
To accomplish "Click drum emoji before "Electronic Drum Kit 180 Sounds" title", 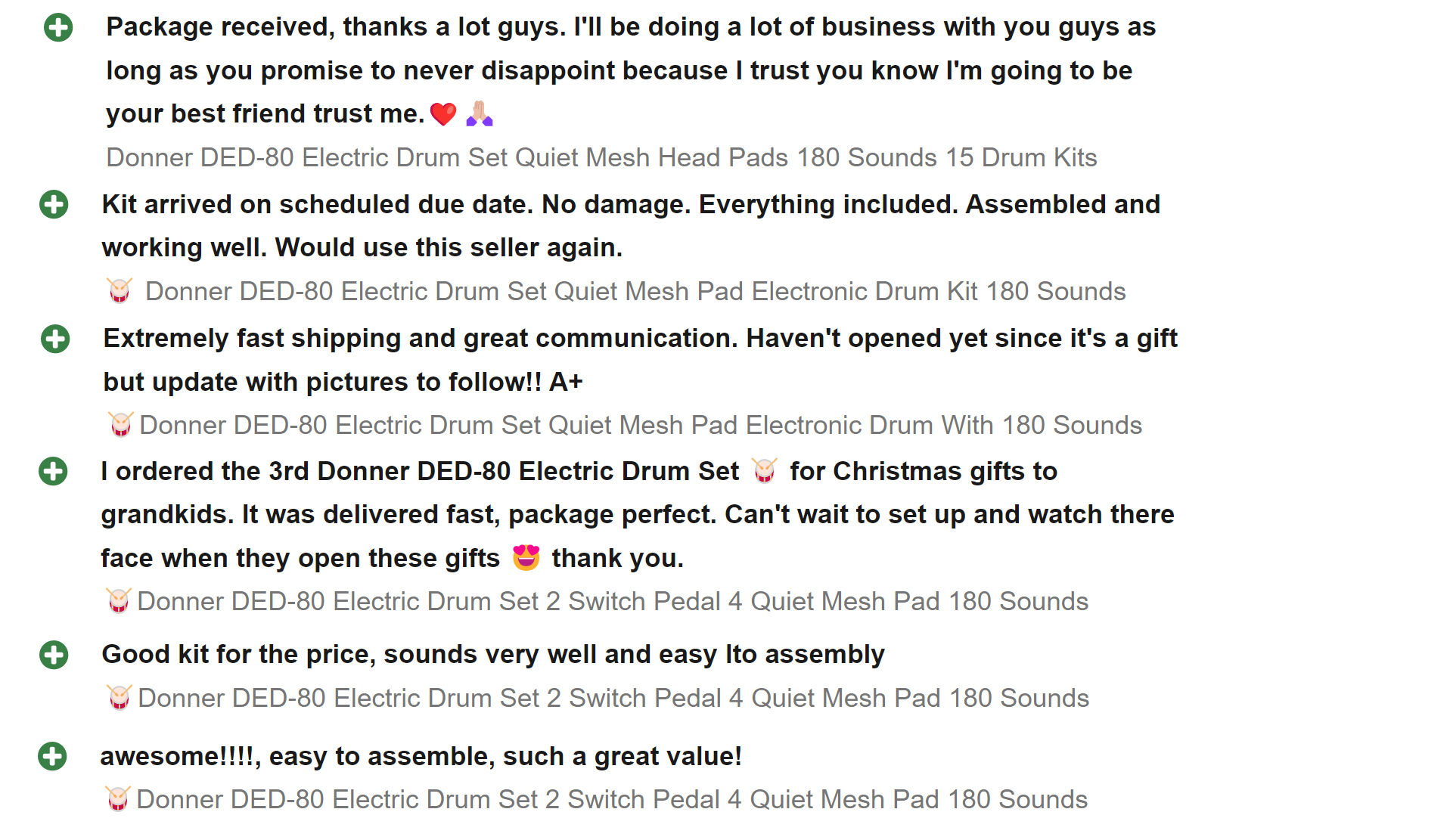I will click(120, 291).
